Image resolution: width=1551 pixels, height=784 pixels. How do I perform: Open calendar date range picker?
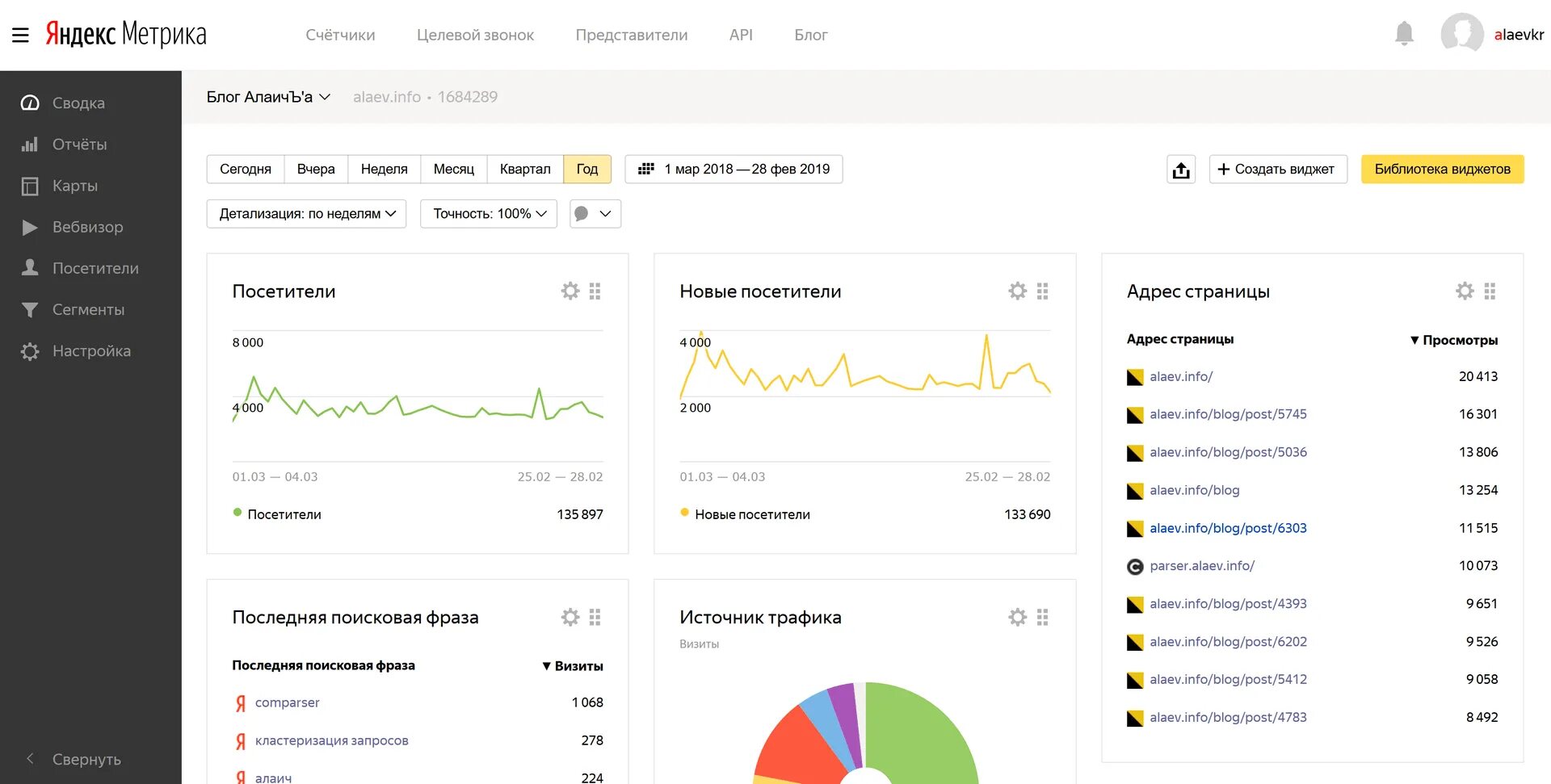click(x=733, y=170)
